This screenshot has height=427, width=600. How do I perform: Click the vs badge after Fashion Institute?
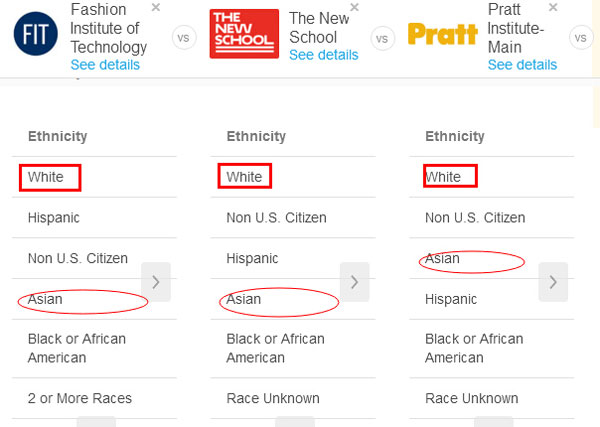(x=184, y=38)
